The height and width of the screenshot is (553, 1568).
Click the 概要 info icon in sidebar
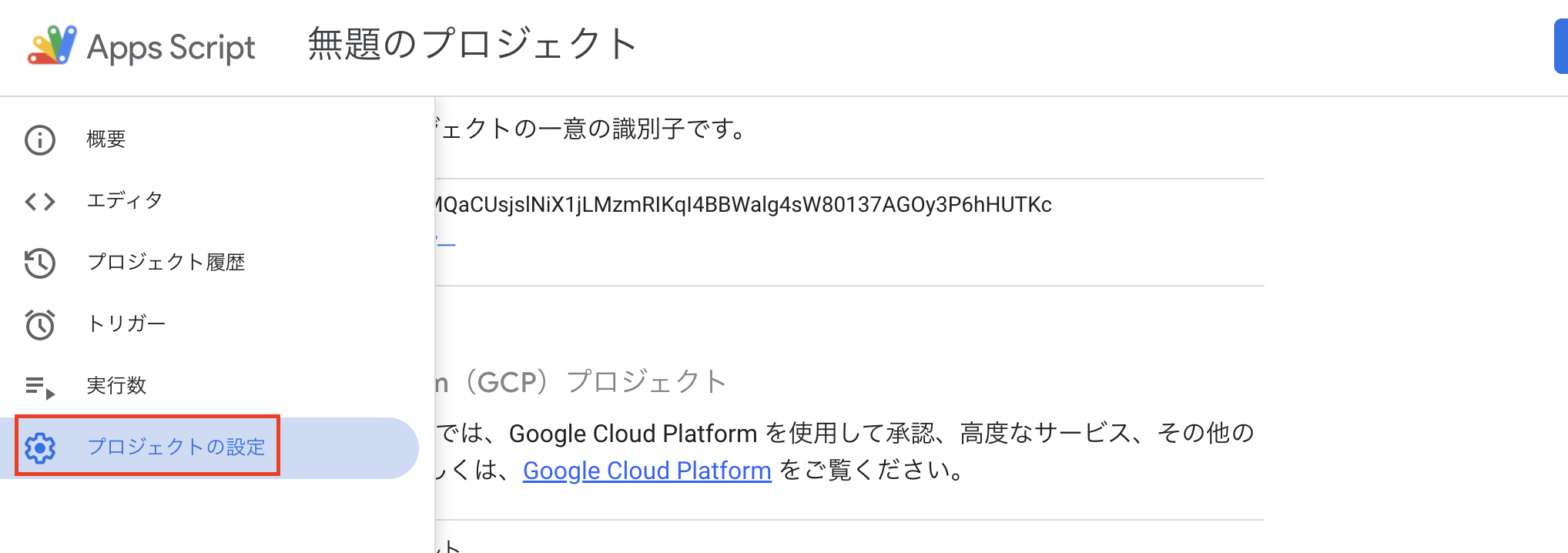click(39, 139)
